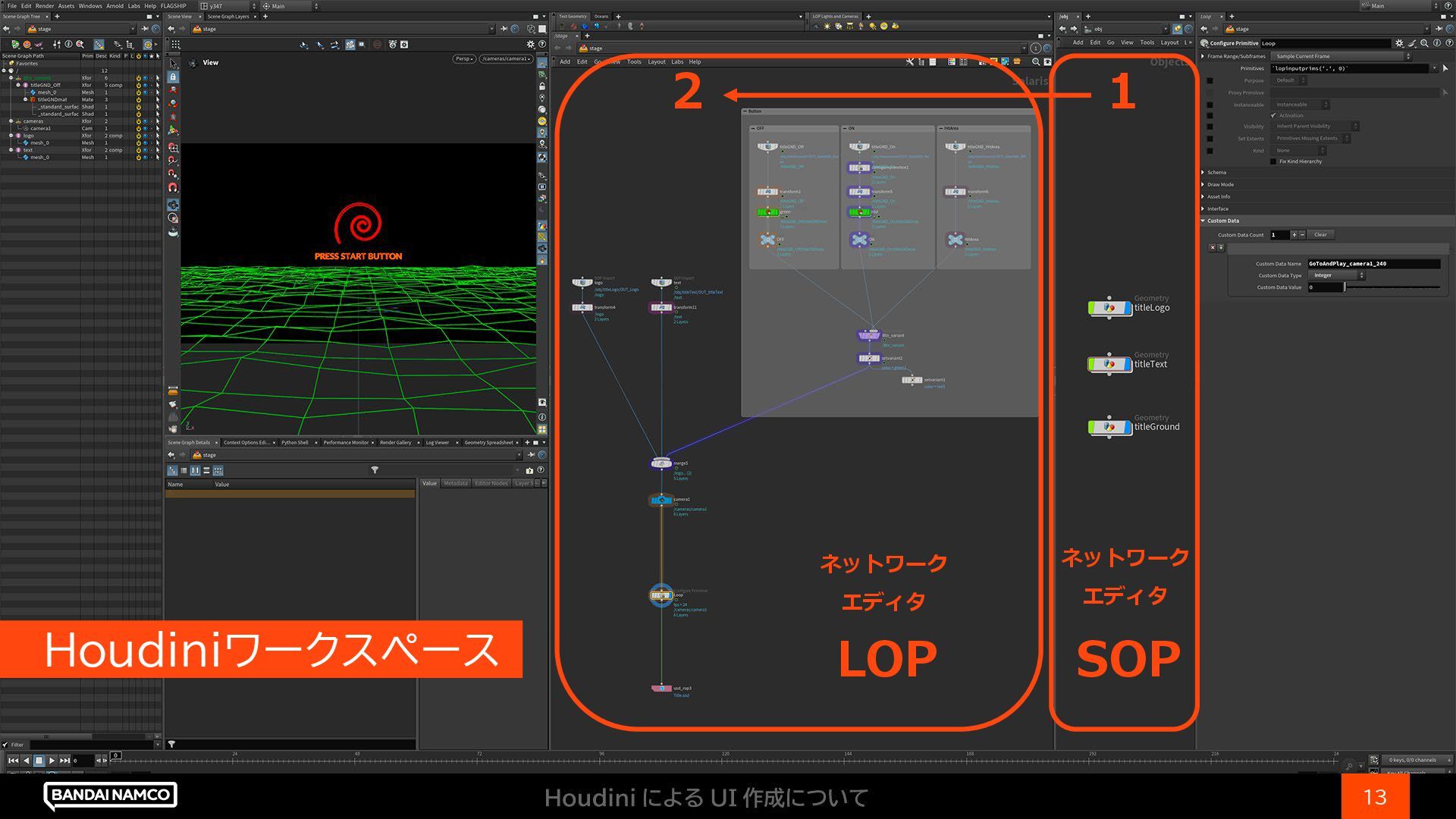The image size is (1456, 819).
Task: Toggle the Filter checkbox in scene tree
Action: click(5, 745)
